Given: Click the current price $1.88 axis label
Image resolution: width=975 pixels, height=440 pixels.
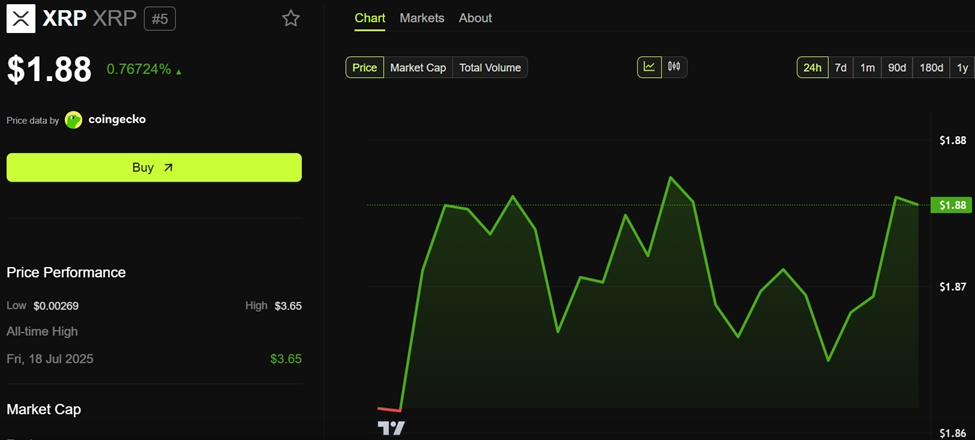Looking at the screenshot, I should pos(950,205).
